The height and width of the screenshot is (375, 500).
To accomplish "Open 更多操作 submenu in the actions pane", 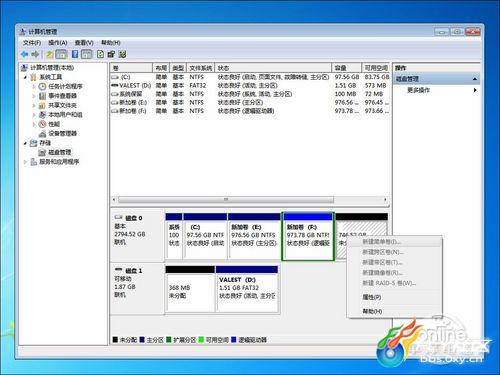I will pyautogui.click(x=436, y=90).
